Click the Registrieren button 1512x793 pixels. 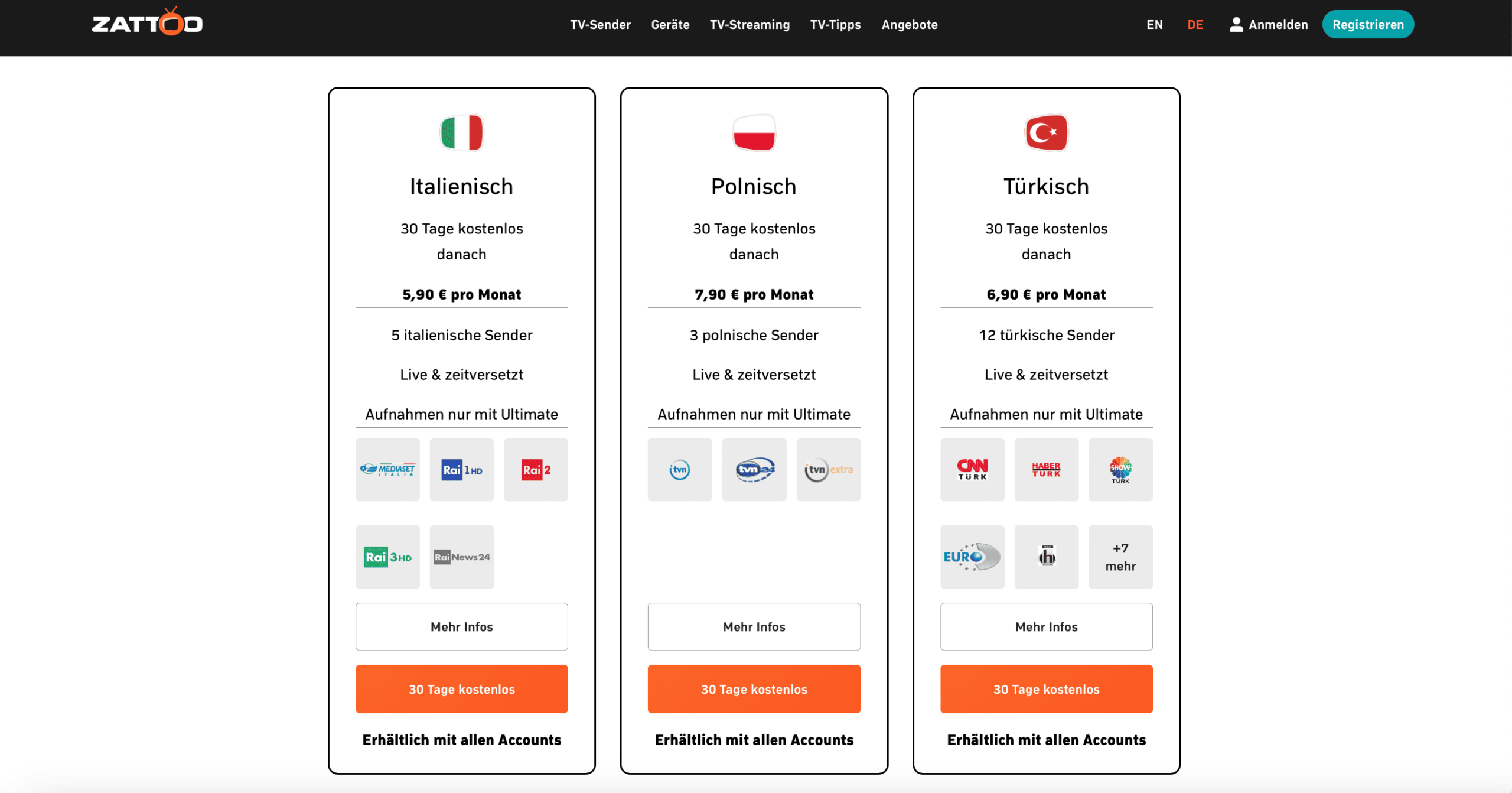tap(1368, 24)
